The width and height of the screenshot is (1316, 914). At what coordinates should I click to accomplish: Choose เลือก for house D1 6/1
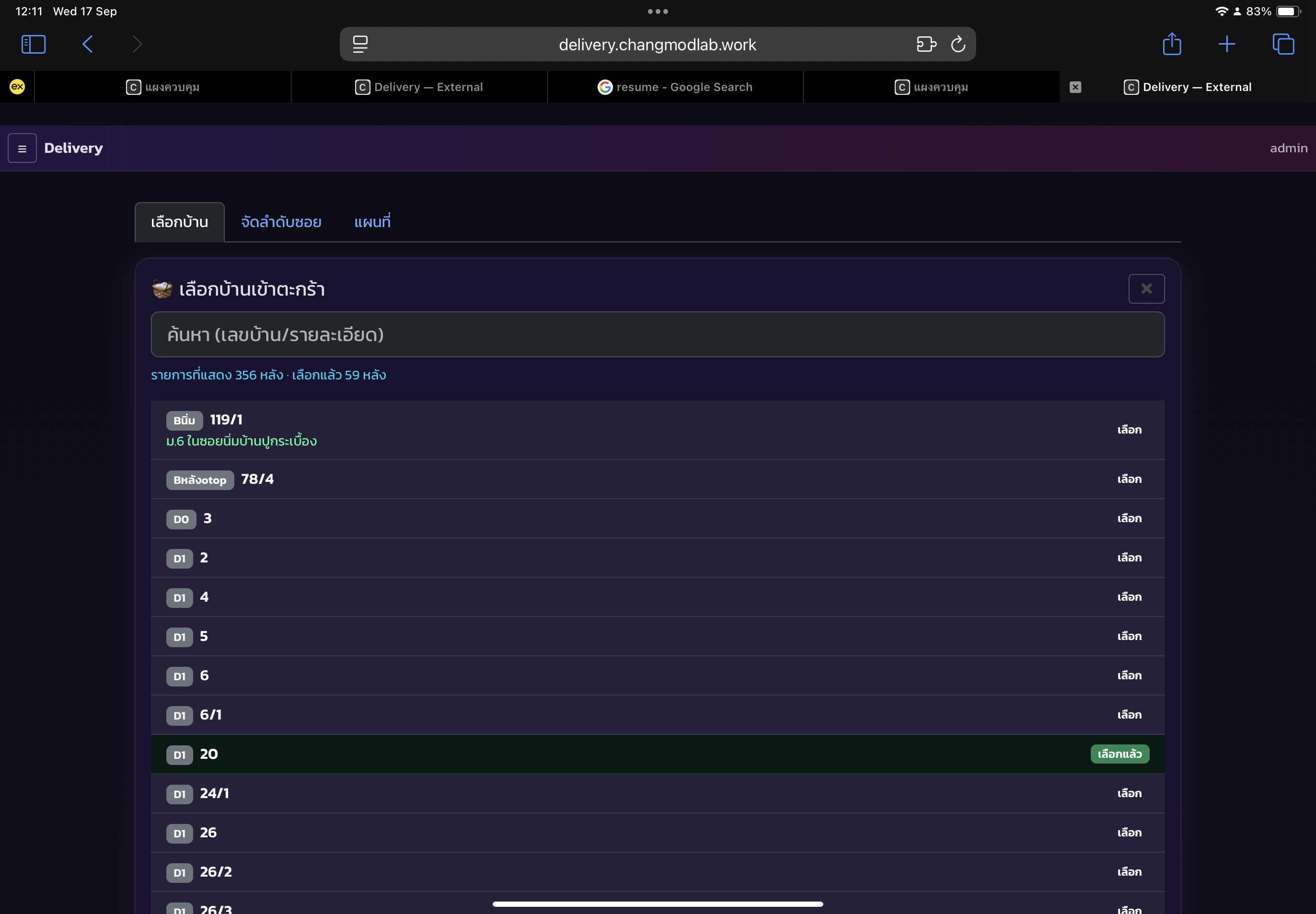click(1129, 715)
